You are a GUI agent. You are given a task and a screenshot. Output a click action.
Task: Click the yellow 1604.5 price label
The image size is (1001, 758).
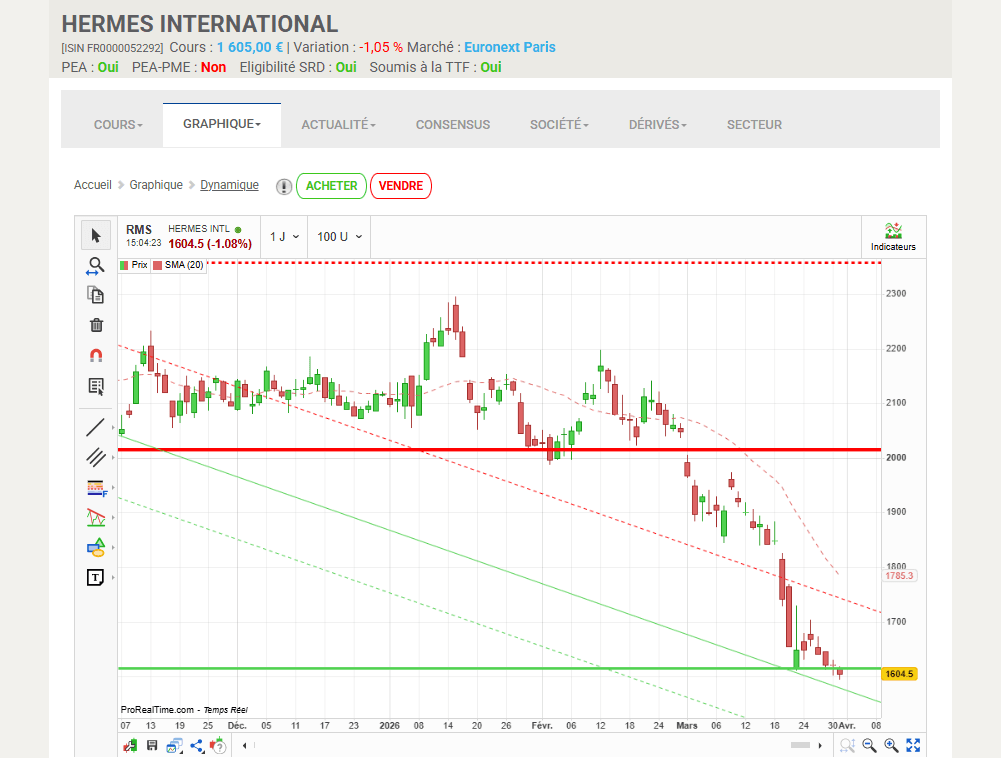899,674
